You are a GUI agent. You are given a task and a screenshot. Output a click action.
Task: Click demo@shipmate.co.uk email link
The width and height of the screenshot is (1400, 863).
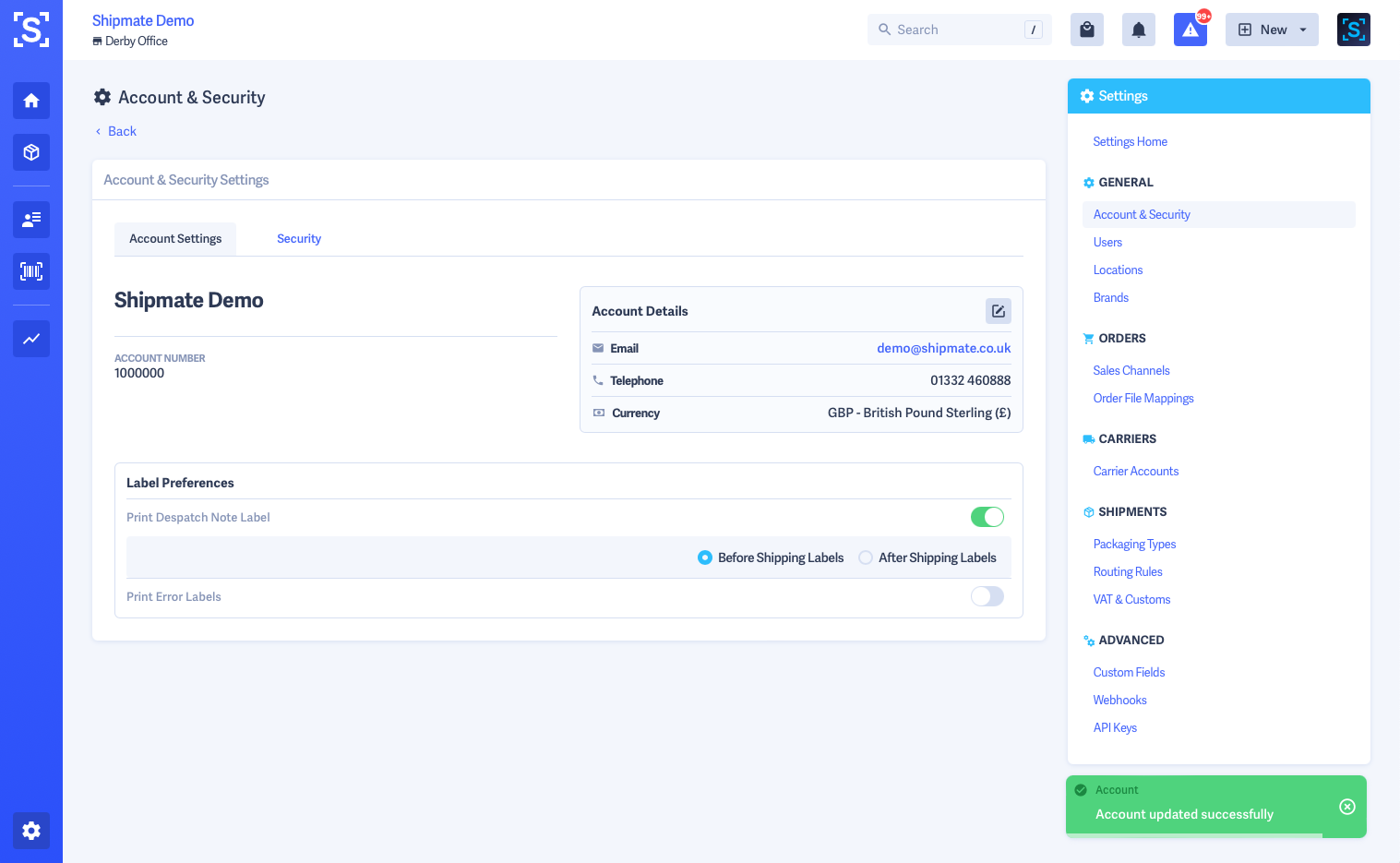pos(944,348)
